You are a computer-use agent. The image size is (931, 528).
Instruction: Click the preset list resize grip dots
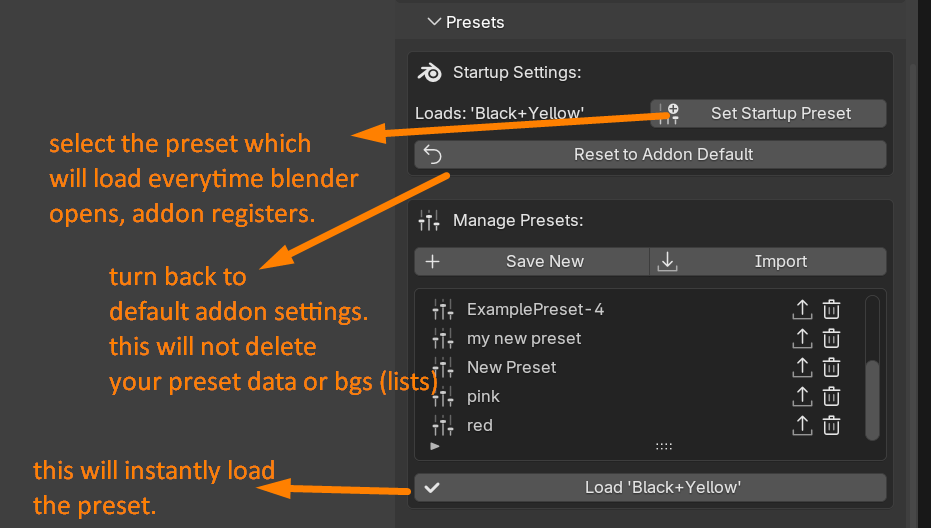664,446
